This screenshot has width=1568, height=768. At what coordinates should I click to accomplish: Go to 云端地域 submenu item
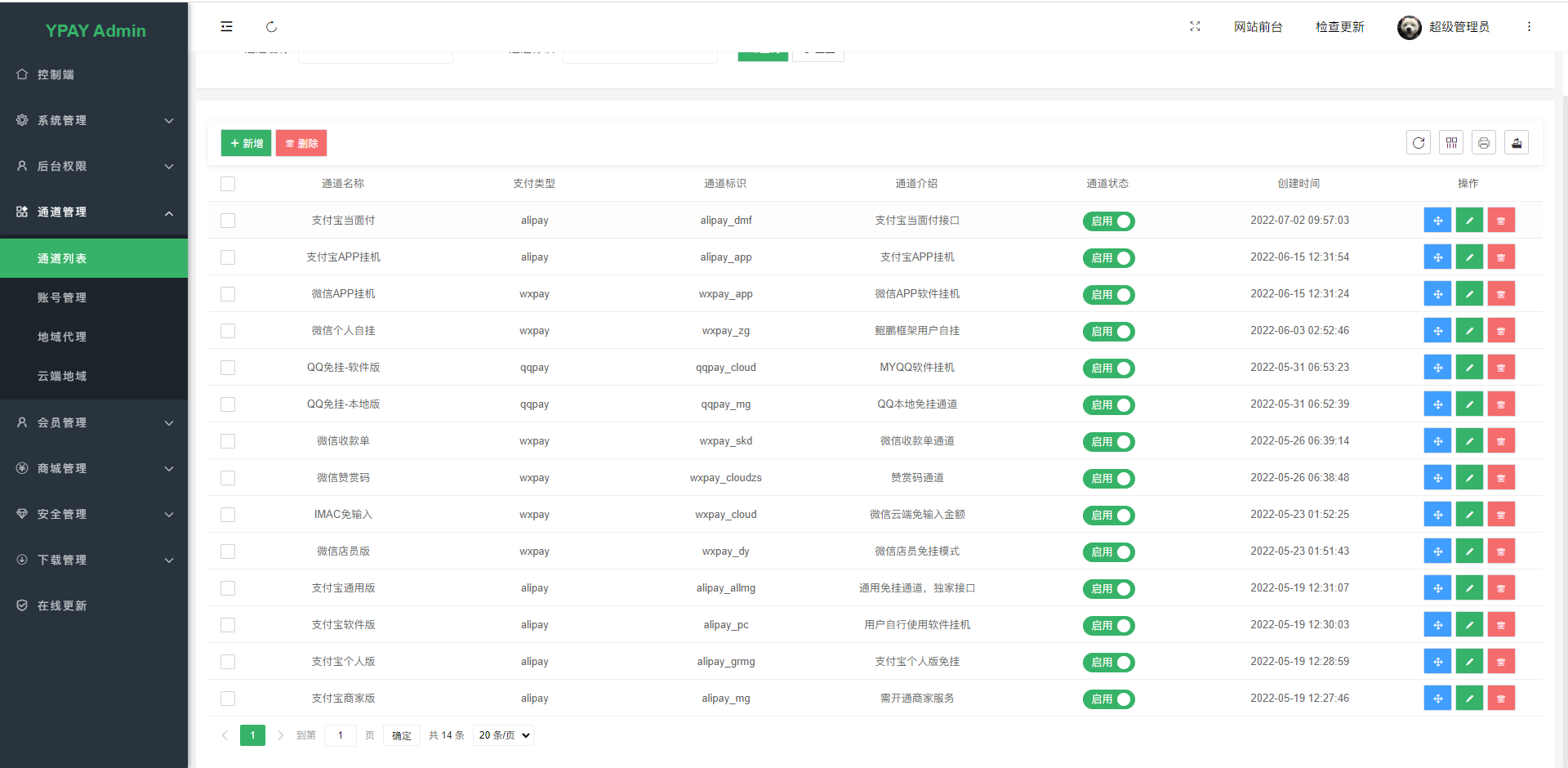click(x=62, y=376)
